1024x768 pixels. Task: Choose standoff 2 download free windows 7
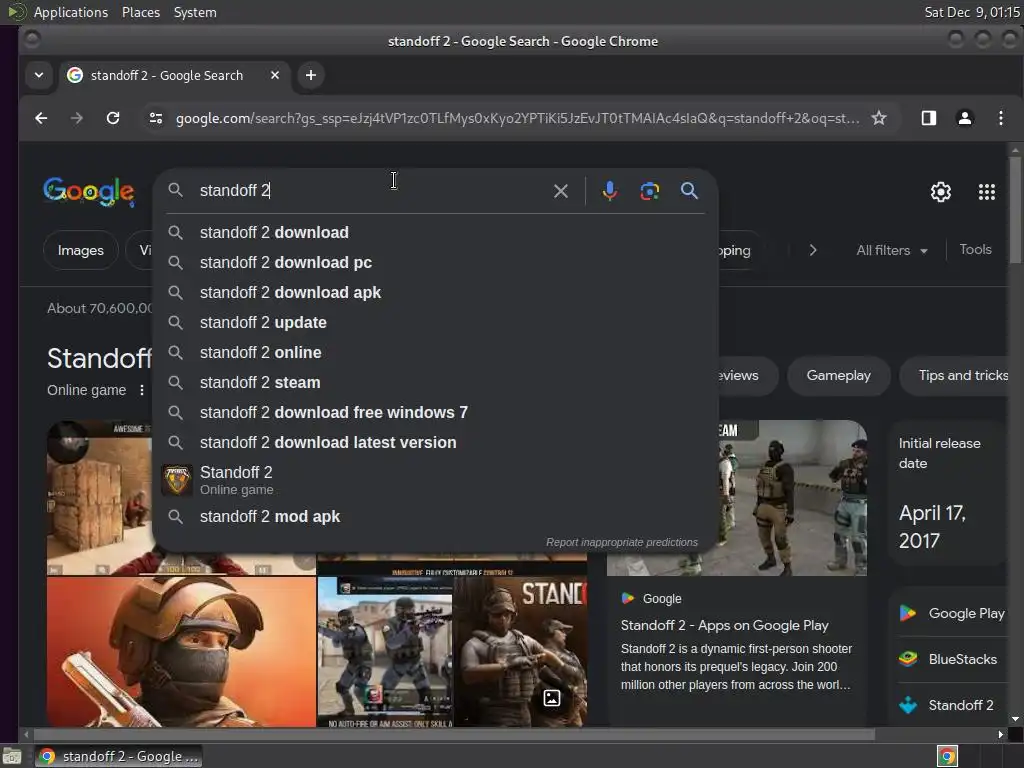click(x=435, y=413)
